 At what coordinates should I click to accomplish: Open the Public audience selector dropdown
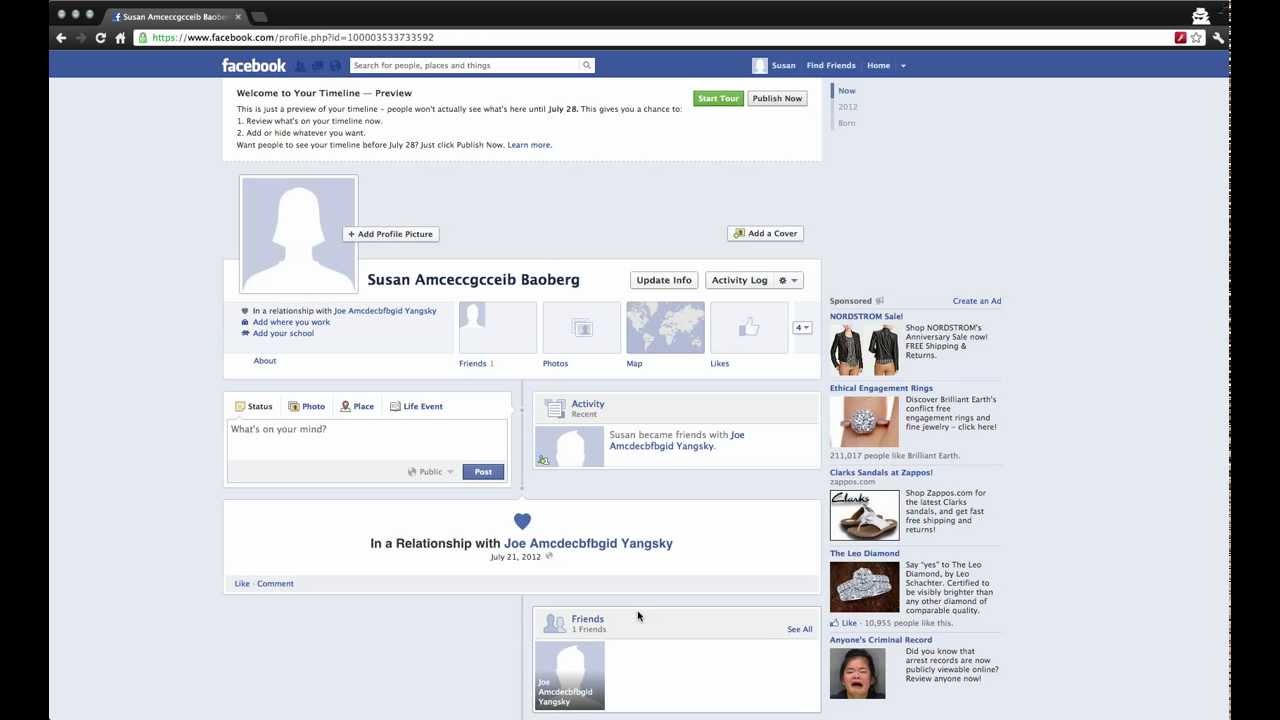pos(431,472)
